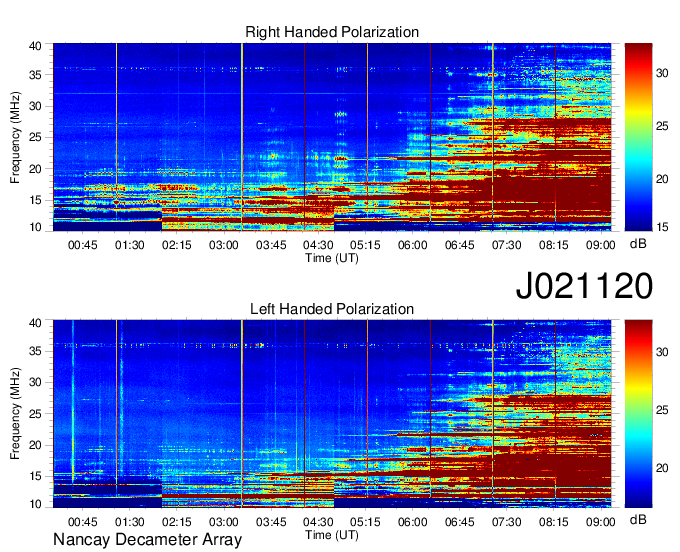Click 01:30 tick on Left Handed time axis
Viewport: 680px width, 552px height.
[x=130, y=522]
